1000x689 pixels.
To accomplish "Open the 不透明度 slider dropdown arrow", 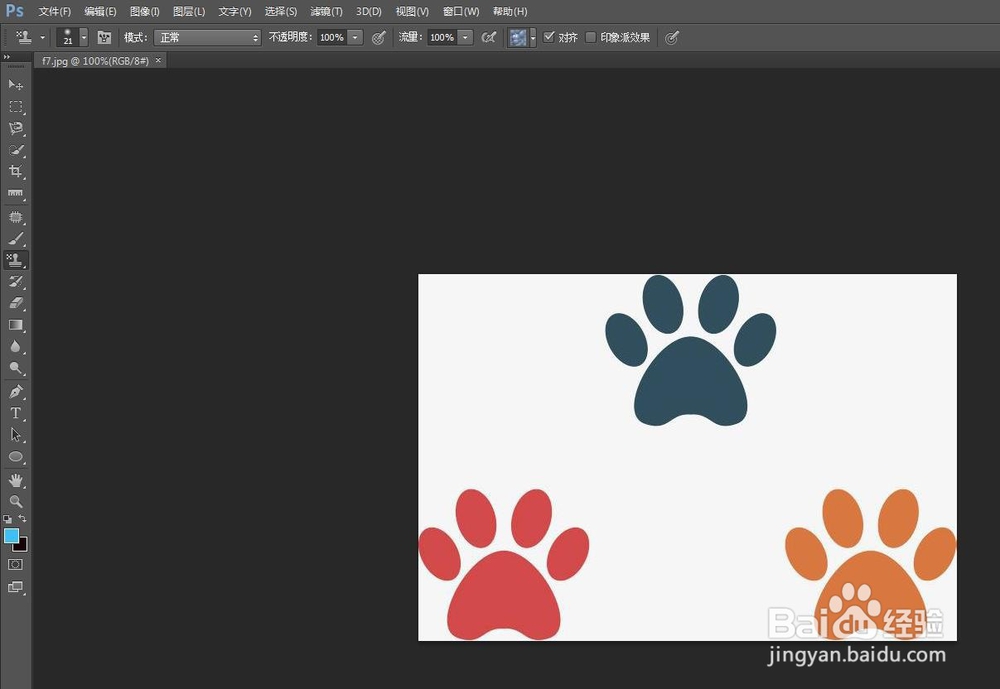I will click(356, 38).
